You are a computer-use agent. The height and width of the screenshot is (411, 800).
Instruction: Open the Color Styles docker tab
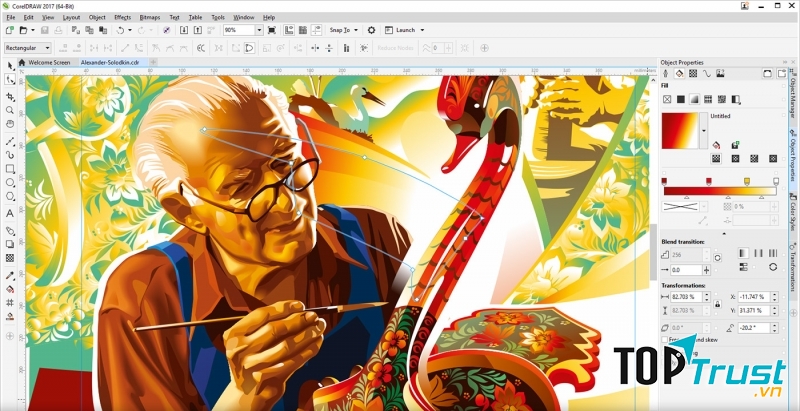click(x=793, y=217)
